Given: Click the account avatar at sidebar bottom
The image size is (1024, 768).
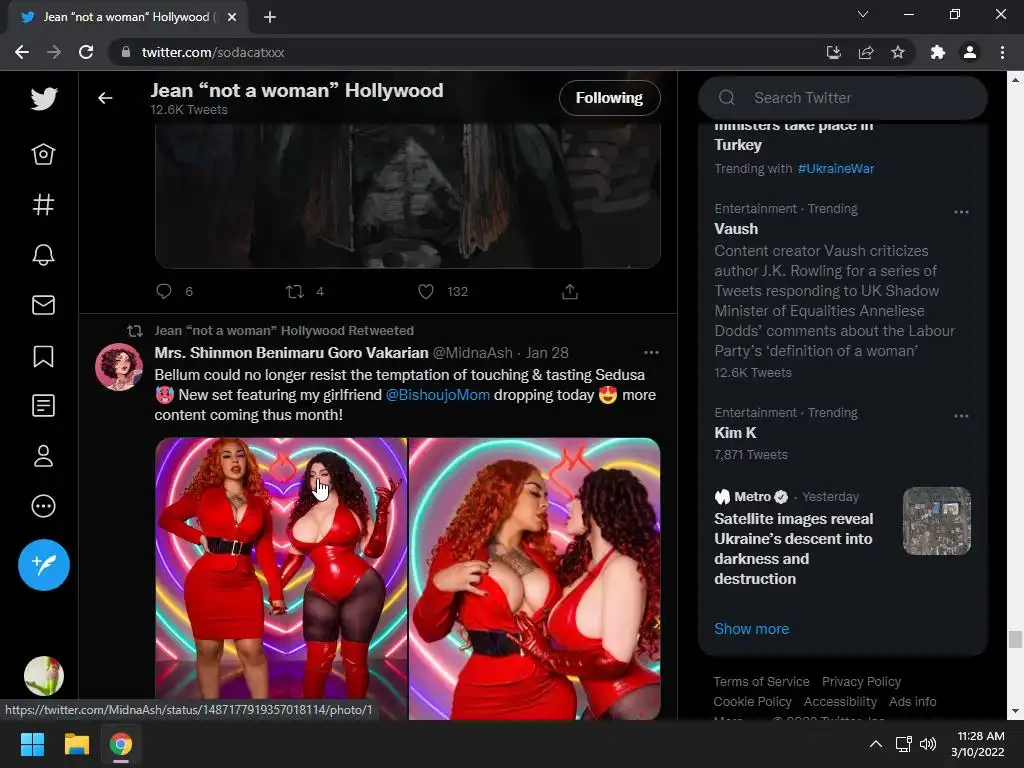Looking at the screenshot, I should pos(44,676).
